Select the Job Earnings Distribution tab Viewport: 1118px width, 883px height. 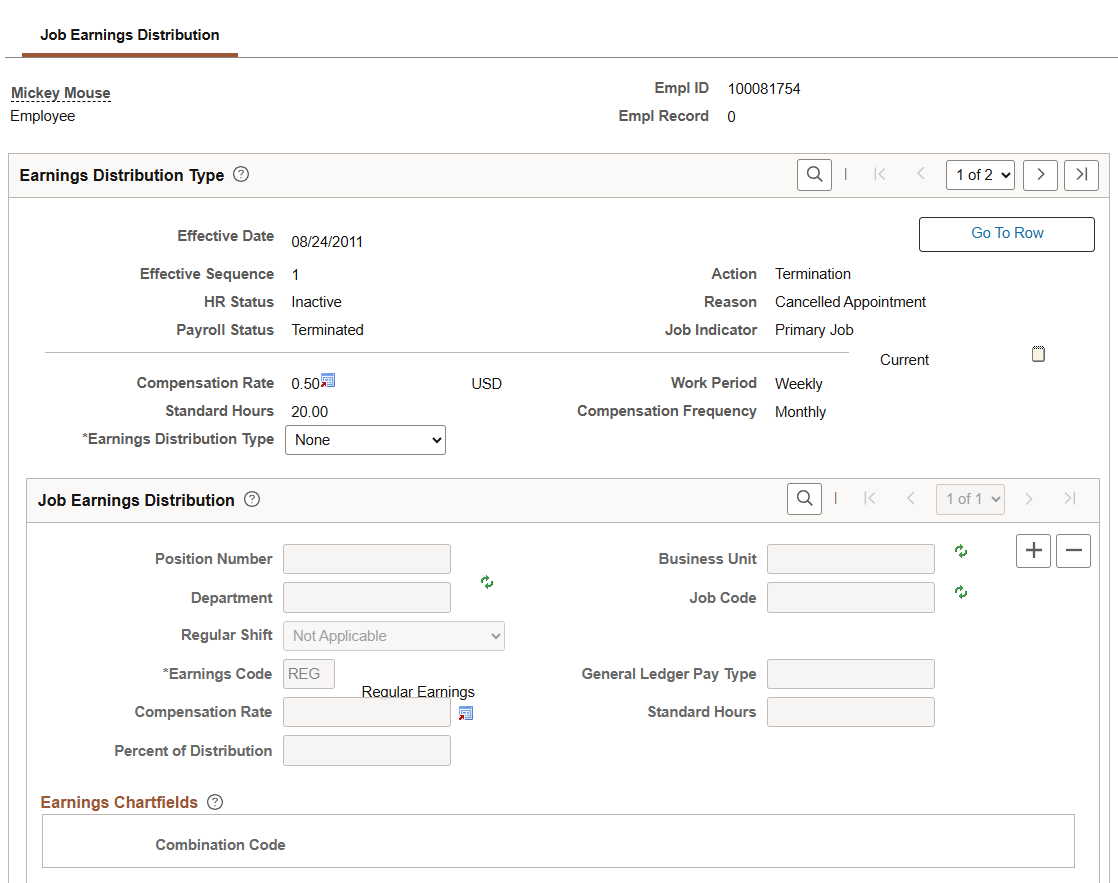130,35
